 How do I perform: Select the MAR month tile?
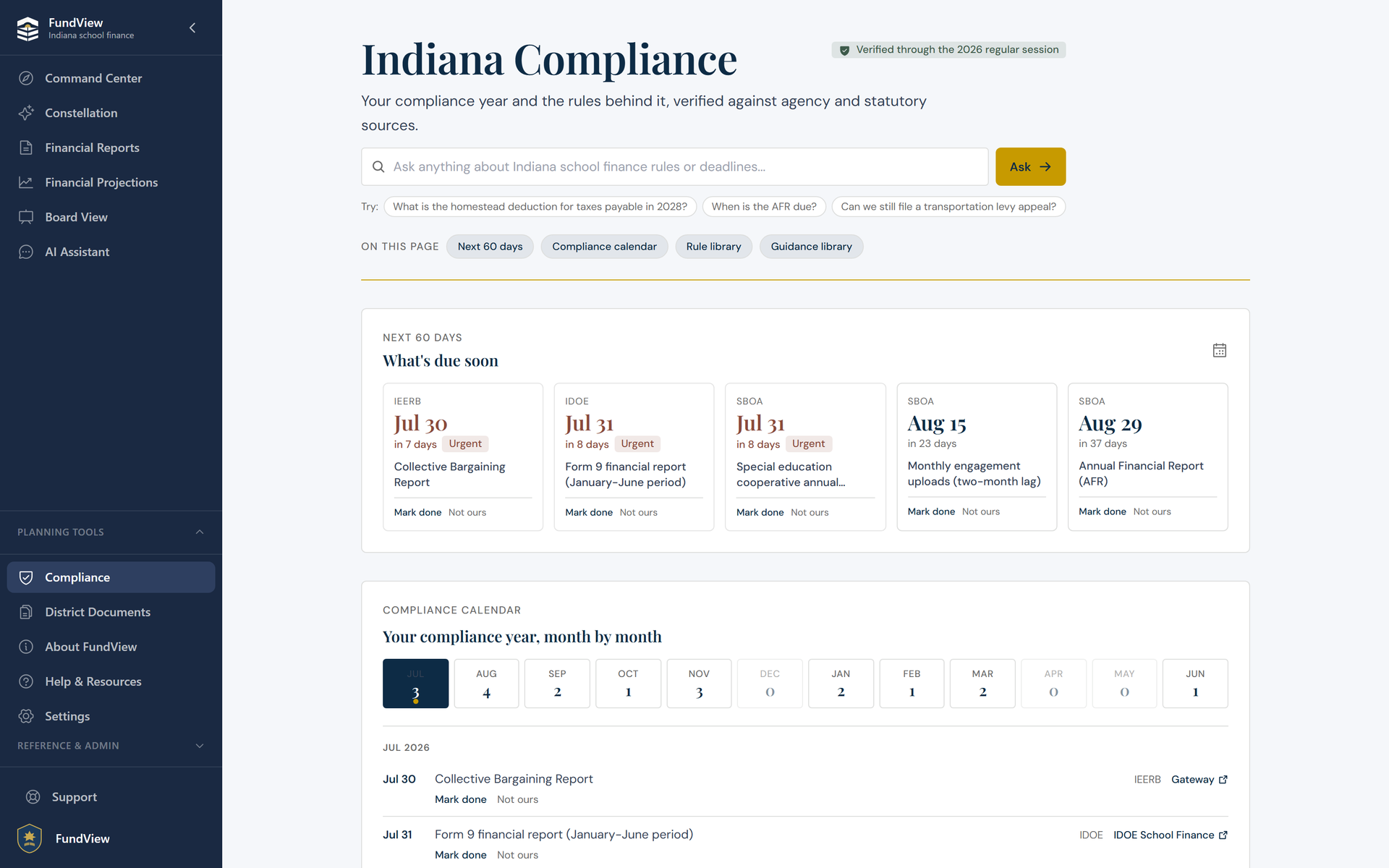coord(982,684)
